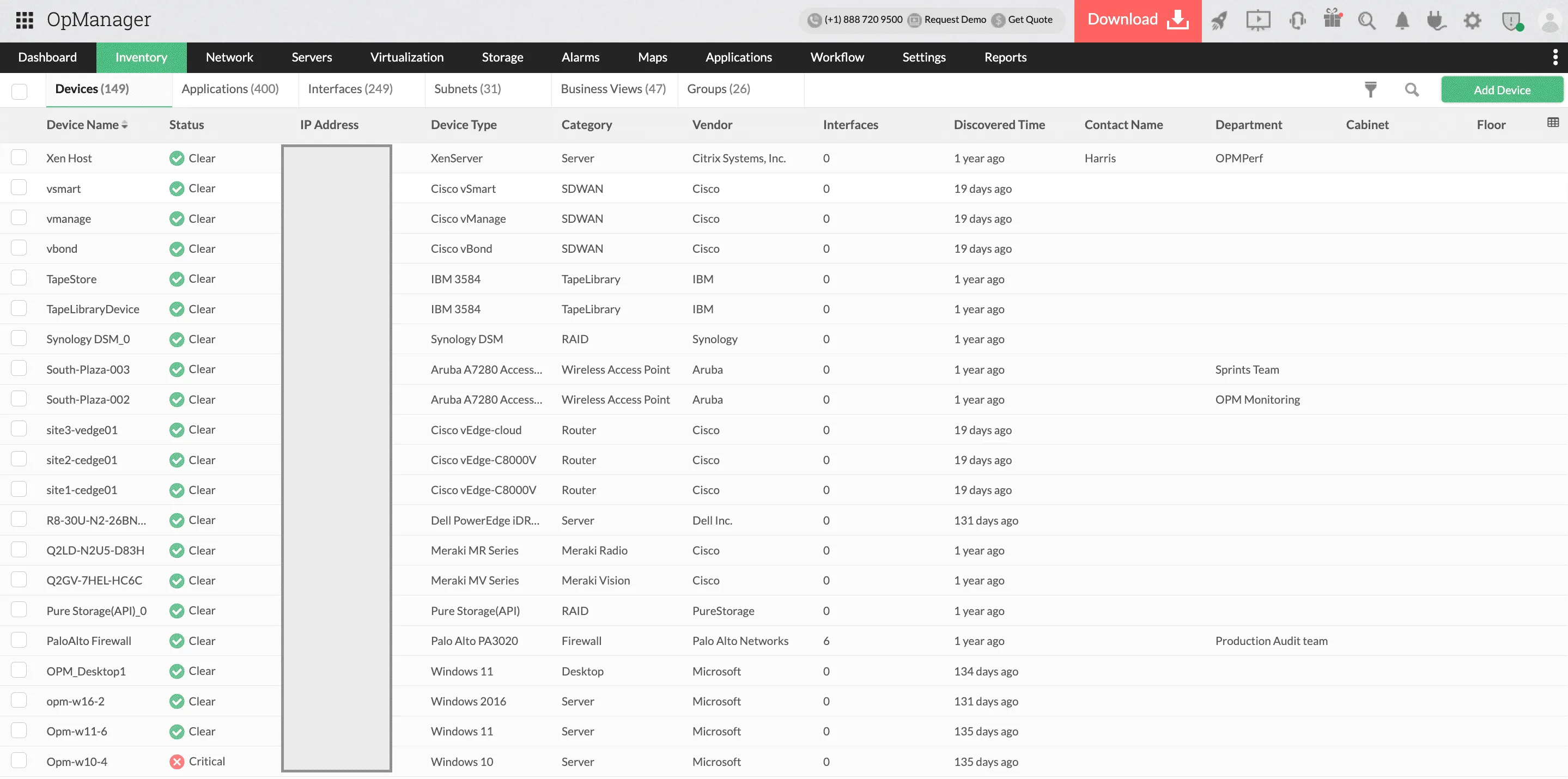The image size is (1568, 779).
Task: Click the Discovered Time column header
Action: (999, 125)
